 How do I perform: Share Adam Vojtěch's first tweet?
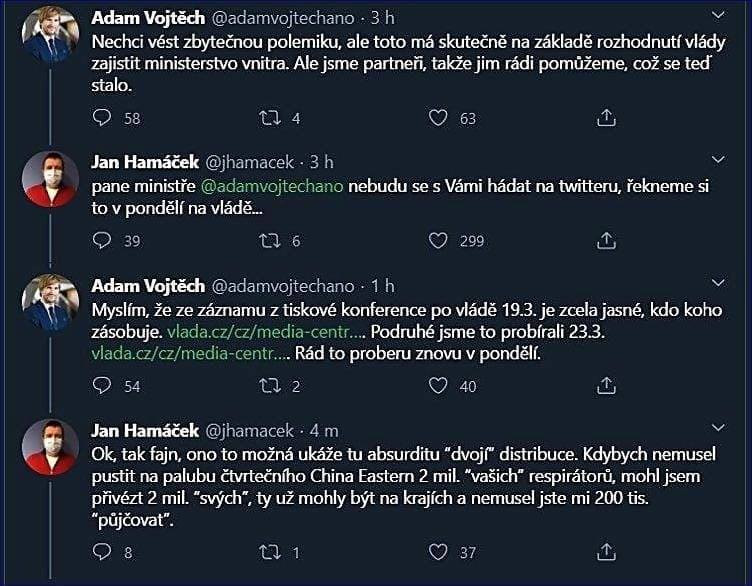[606, 117]
